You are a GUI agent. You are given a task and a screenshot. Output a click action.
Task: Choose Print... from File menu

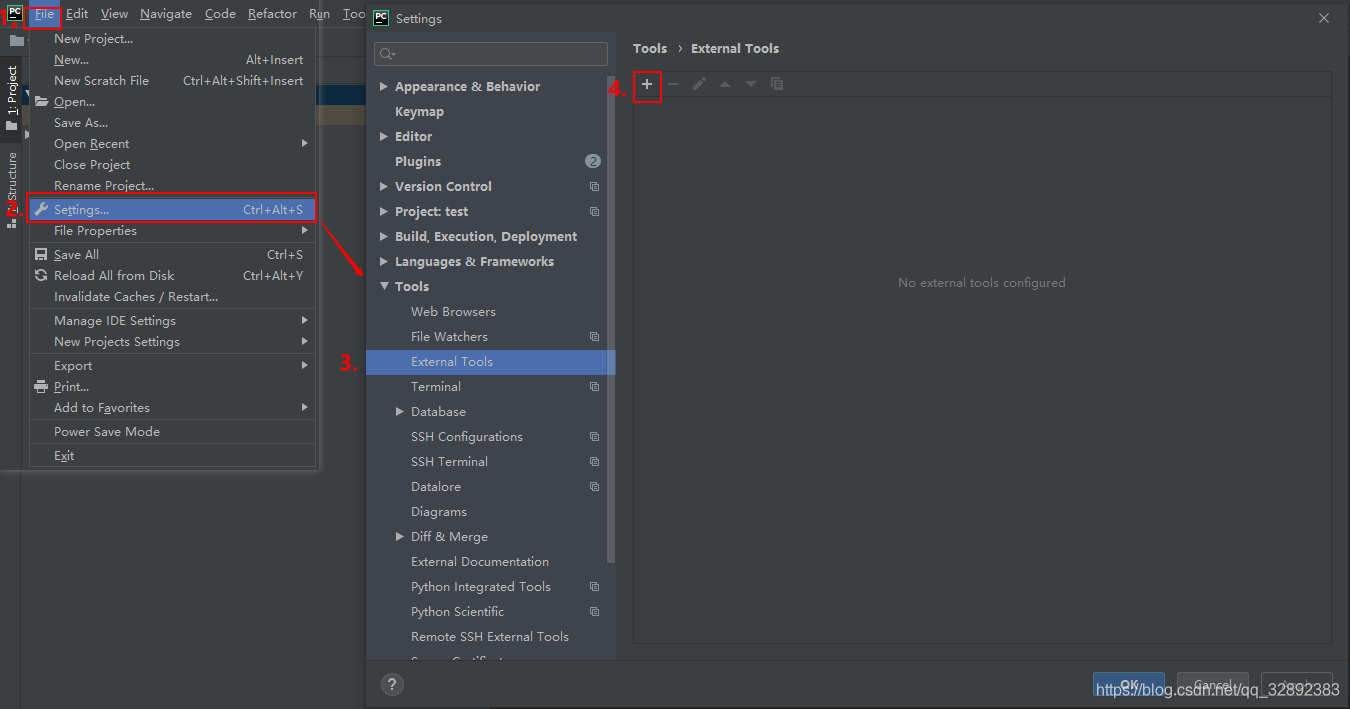pos(172,387)
